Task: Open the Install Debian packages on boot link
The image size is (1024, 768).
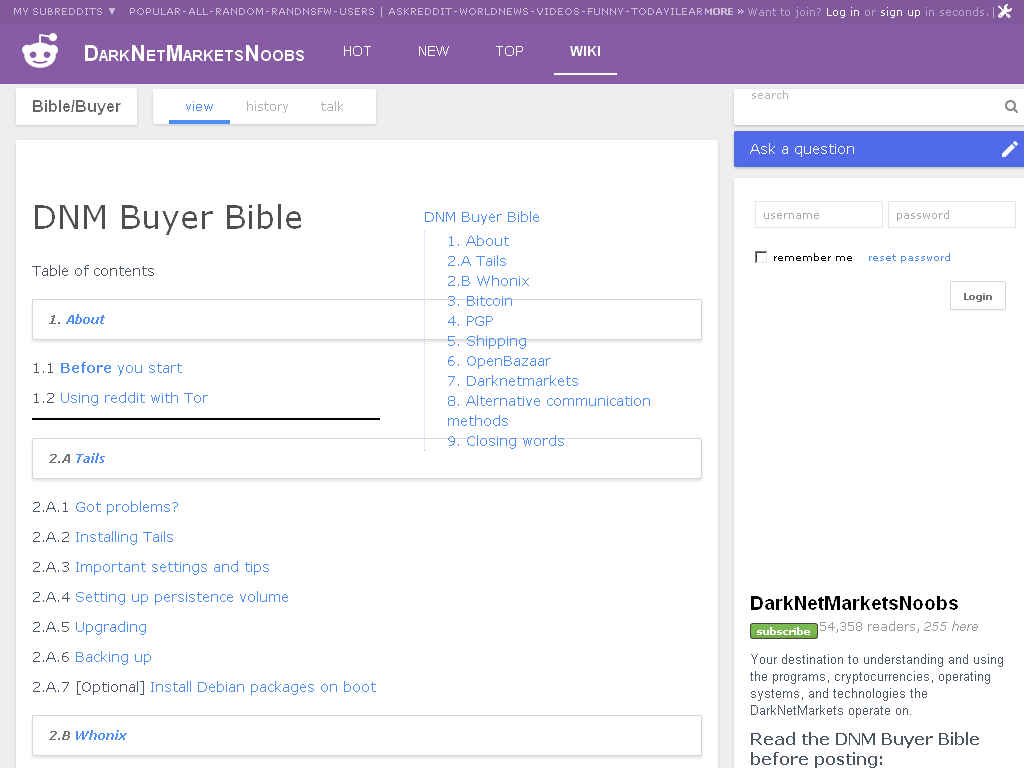Action: click(263, 688)
